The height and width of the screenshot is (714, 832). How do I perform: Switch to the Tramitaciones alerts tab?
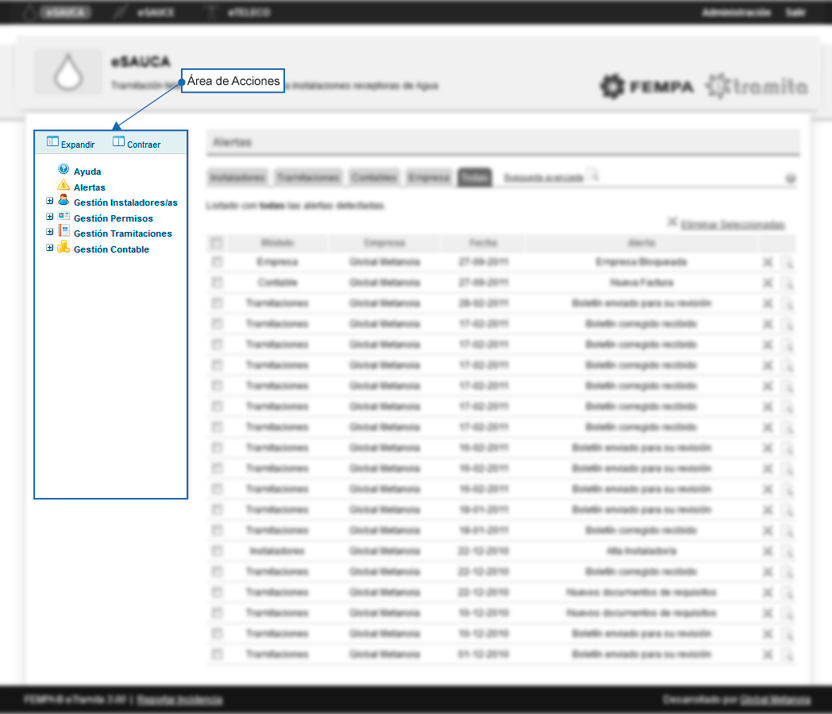click(308, 177)
